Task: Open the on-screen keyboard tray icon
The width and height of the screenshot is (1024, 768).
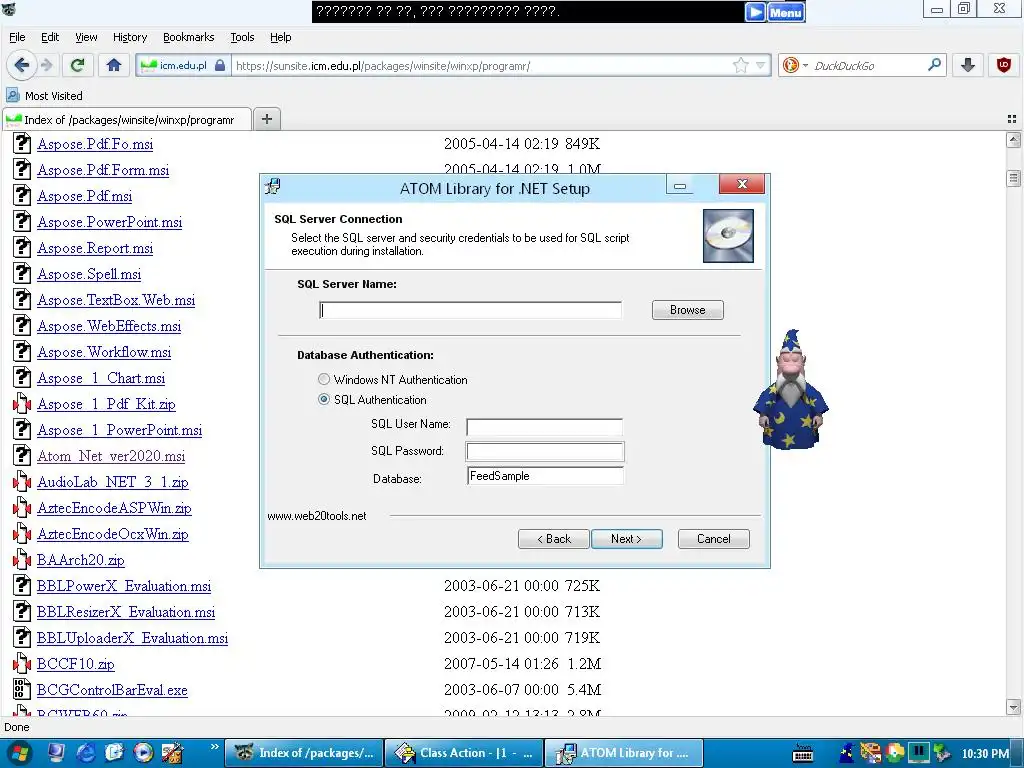Action: [x=802, y=753]
